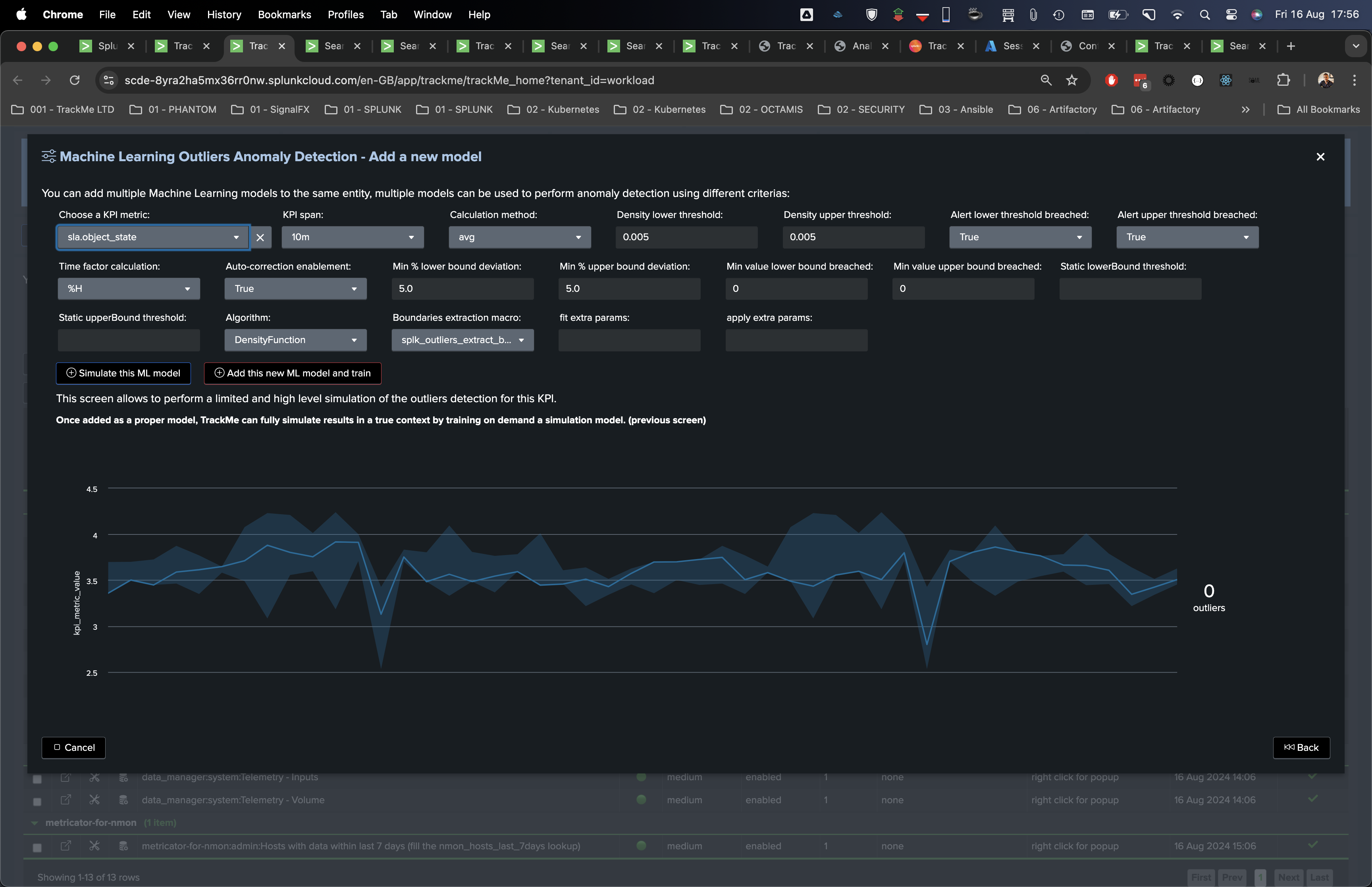The image size is (1372, 887).
Task: Open the React DevTools extension icon
Action: coord(1226,80)
